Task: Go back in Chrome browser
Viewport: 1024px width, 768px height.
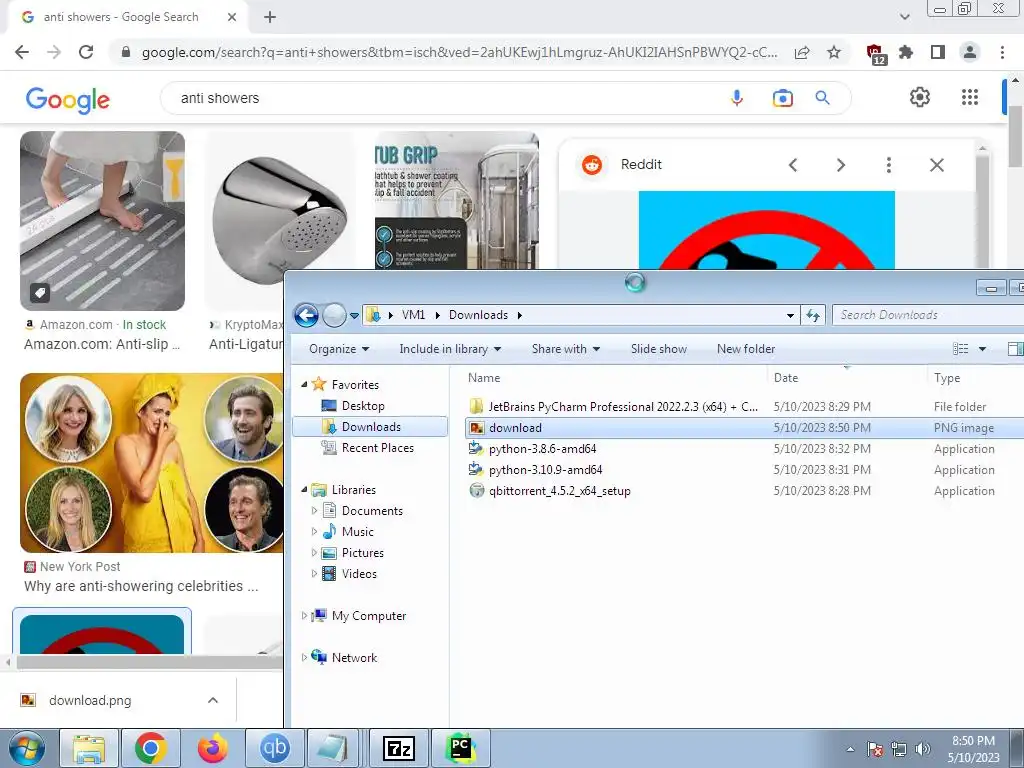Action: (x=22, y=52)
